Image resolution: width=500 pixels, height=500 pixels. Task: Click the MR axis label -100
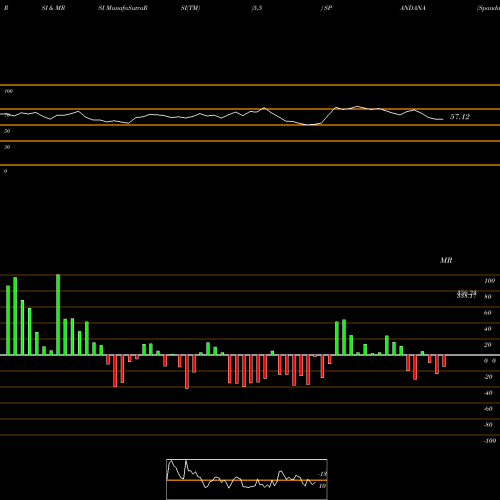489,441
